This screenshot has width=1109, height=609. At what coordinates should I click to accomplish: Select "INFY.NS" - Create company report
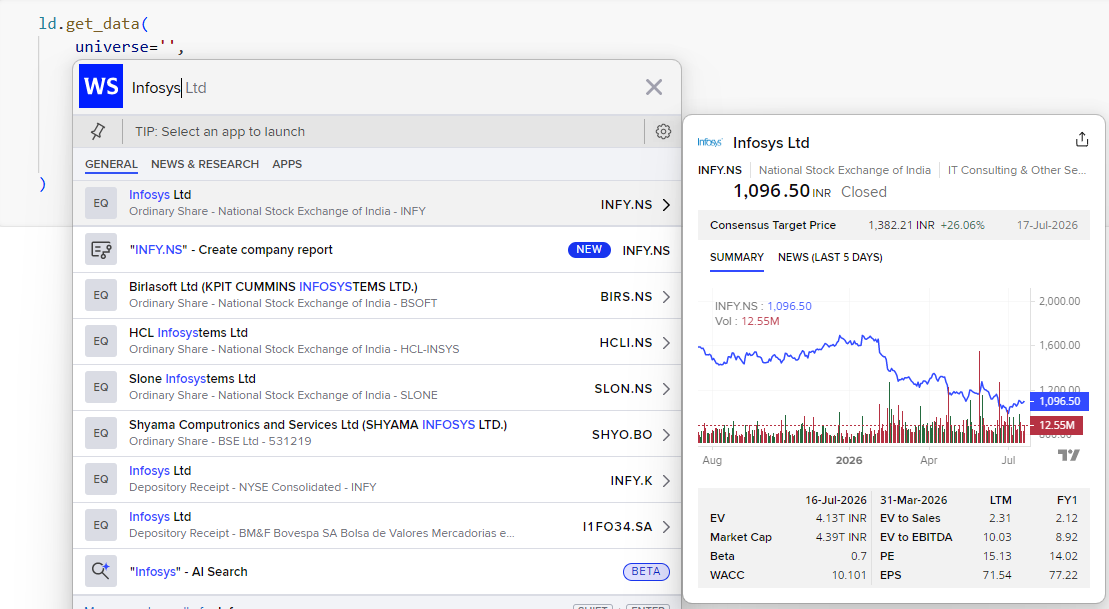[377, 250]
